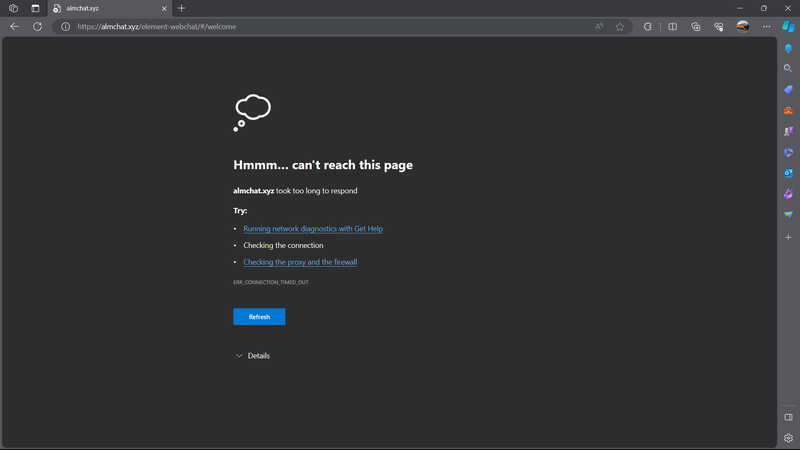Open the sidebar Shopping tag icon

pos(788,90)
